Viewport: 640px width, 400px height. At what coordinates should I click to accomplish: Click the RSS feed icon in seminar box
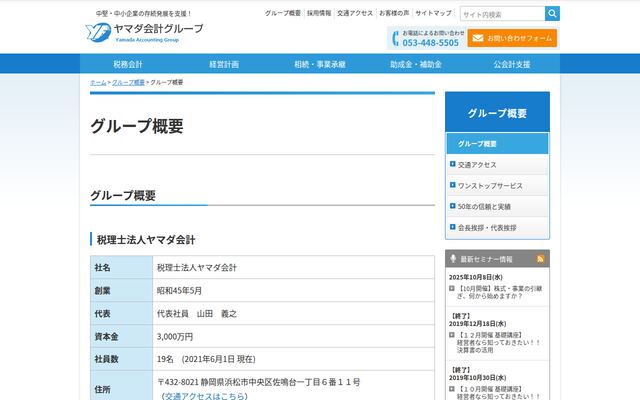point(540,259)
